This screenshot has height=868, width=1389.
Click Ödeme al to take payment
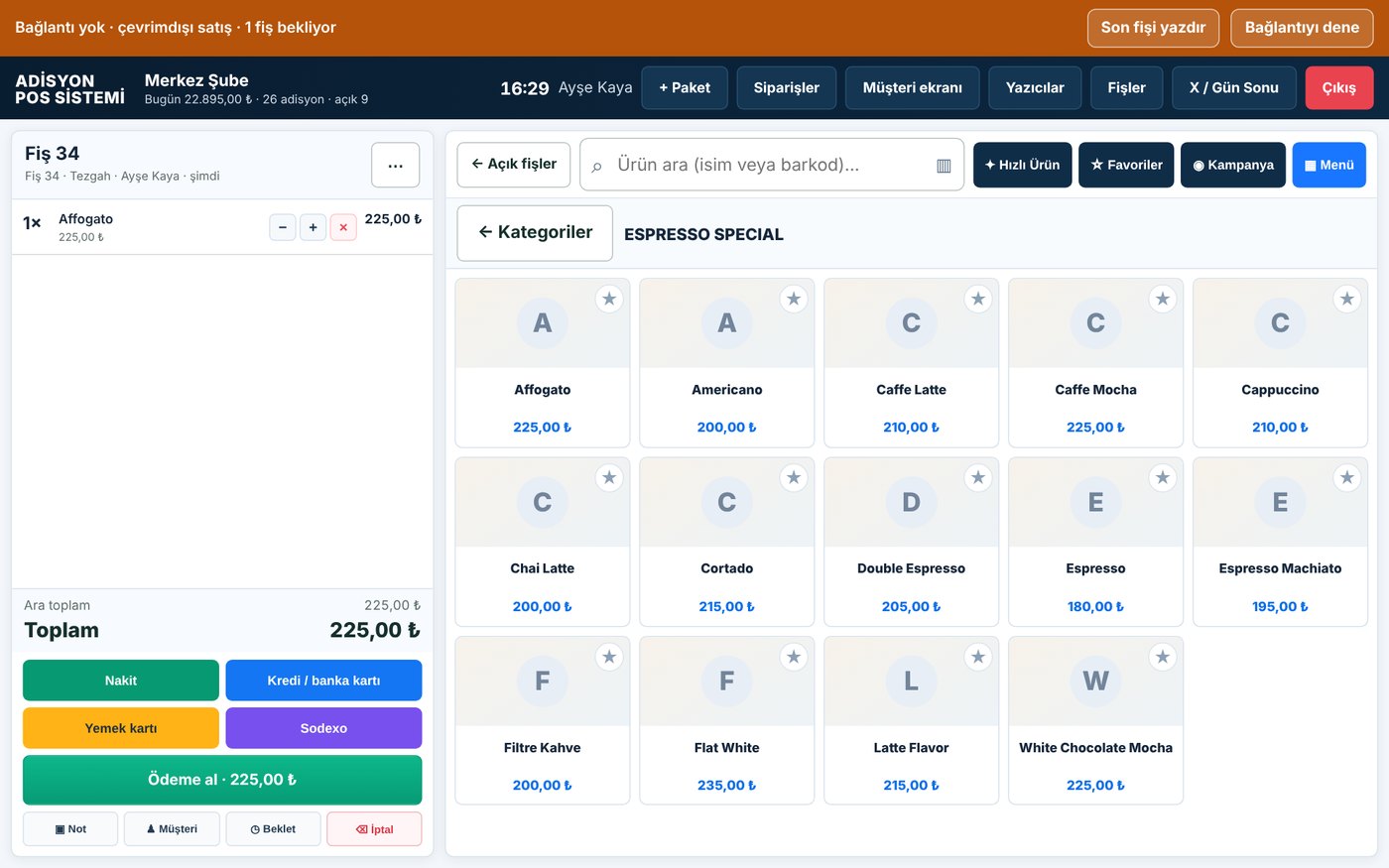point(222,780)
